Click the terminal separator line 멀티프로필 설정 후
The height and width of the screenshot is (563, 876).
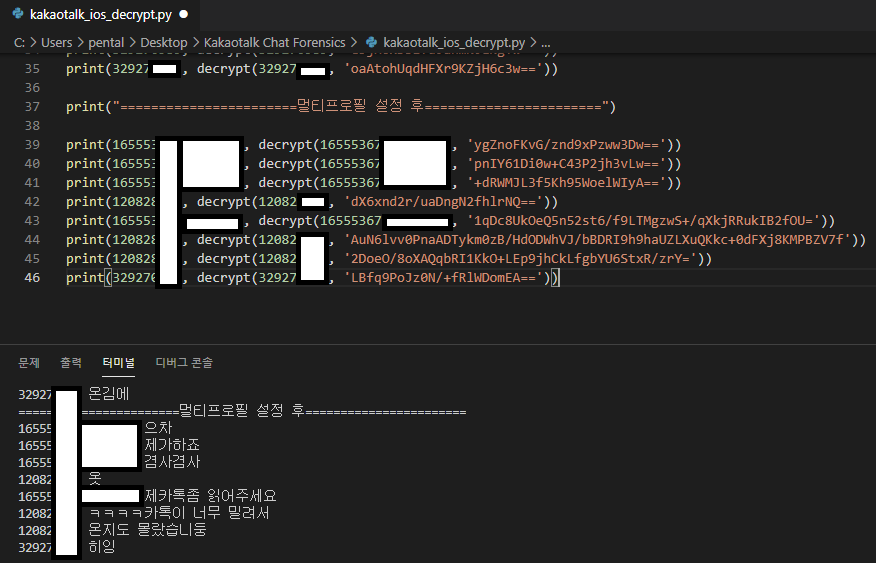242,411
